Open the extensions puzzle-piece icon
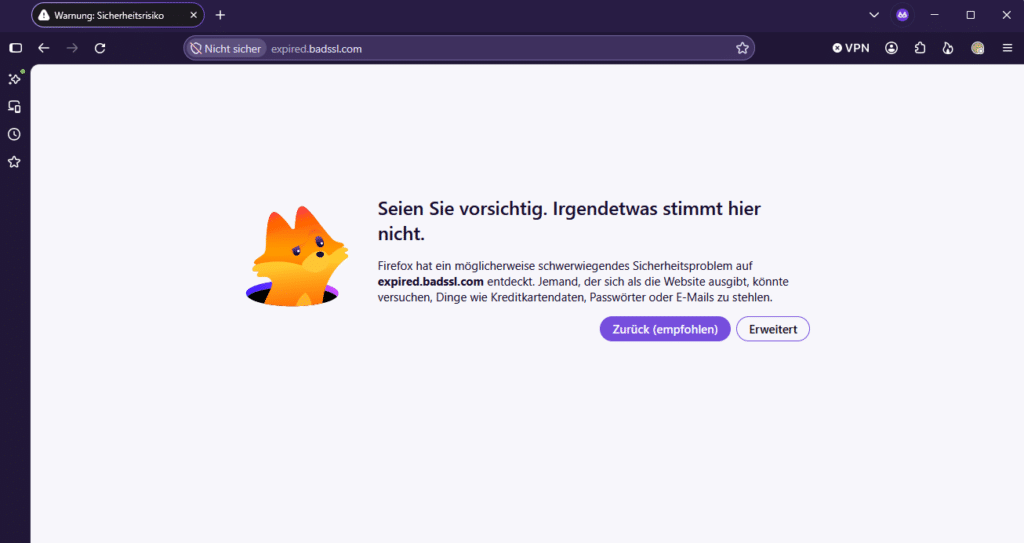Viewport: 1024px width, 543px height. (x=920, y=48)
